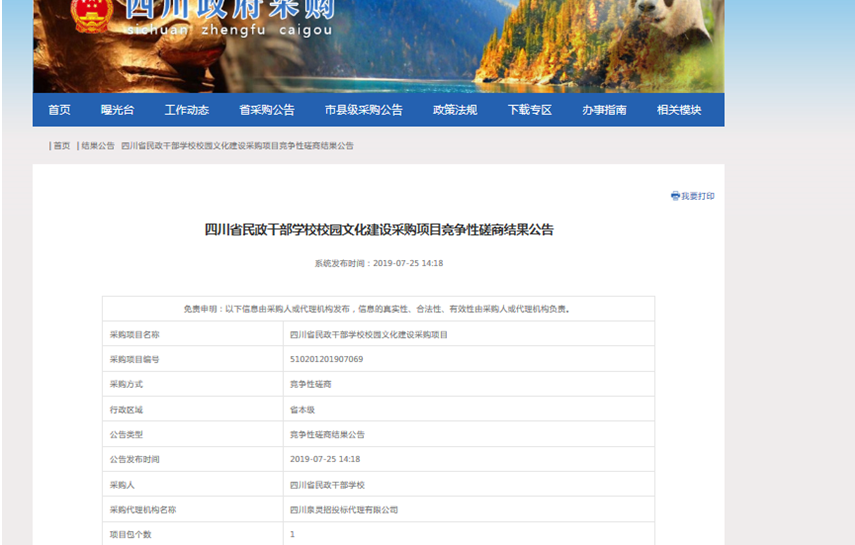Click the national emblem logo in header

point(93,14)
